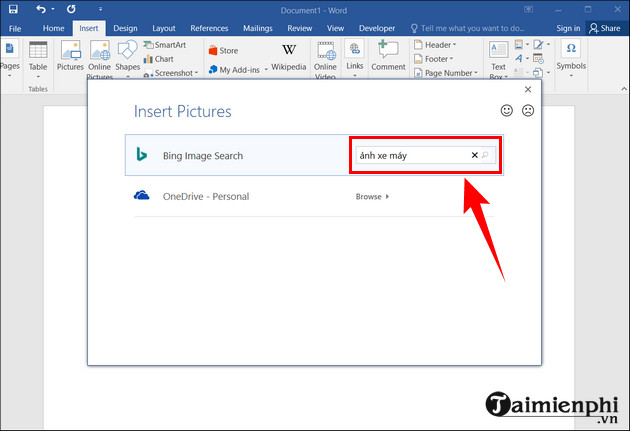This screenshot has width=630, height=431.
Task: Open the Developer tab
Action: click(x=376, y=28)
